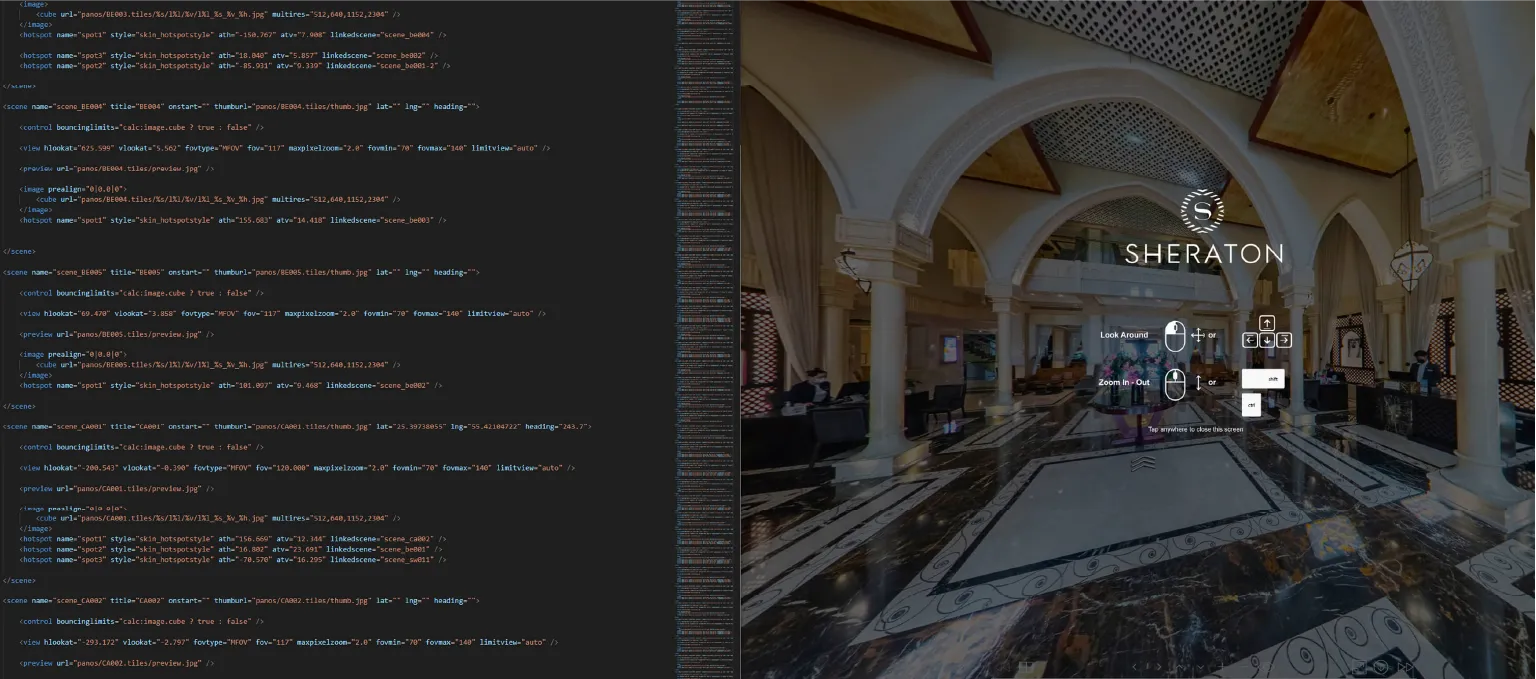Click the Zoom In - Out mouse icon
The height and width of the screenshot is (679, 1536).
click(x=1175, y=384)
